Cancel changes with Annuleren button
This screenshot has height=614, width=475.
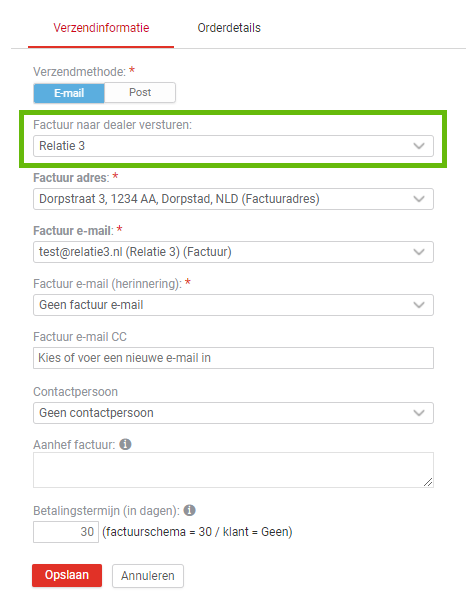coord(148,576)
